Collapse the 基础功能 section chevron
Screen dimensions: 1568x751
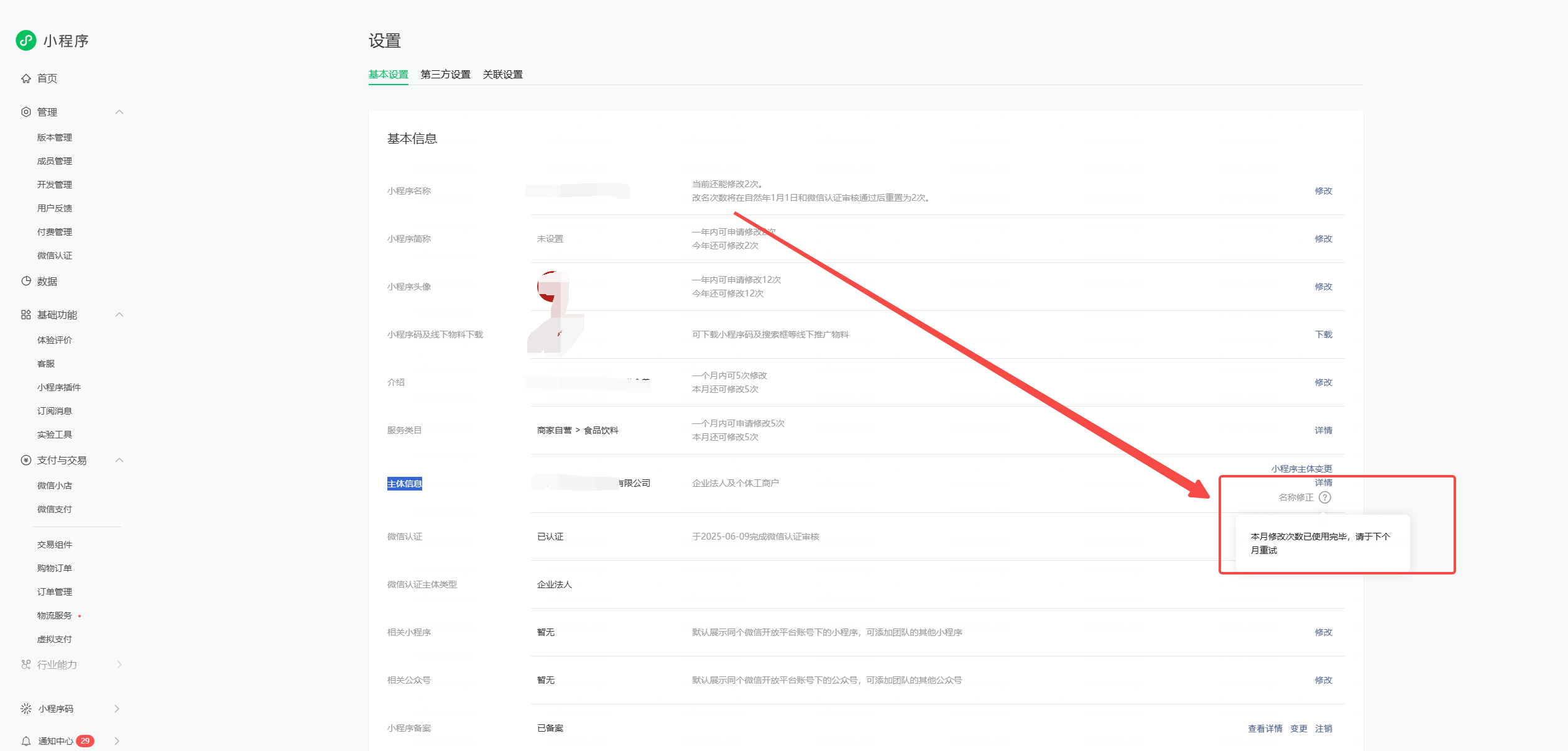click(x=119, y=315)
